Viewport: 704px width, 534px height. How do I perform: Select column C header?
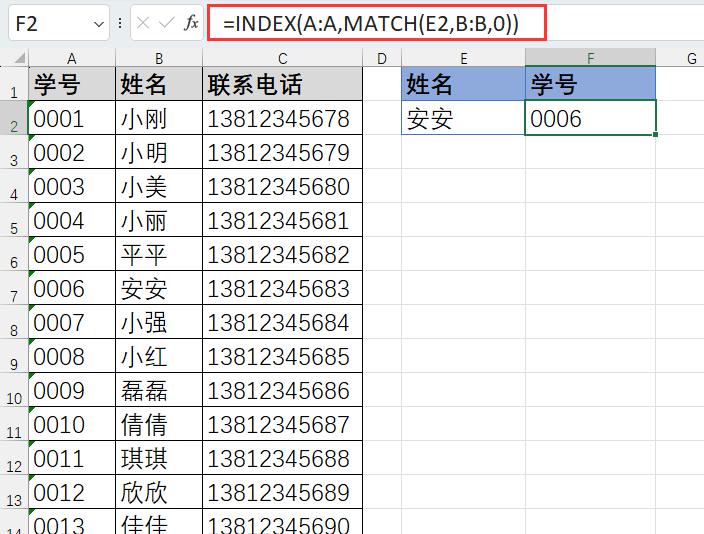coord(282,58)
